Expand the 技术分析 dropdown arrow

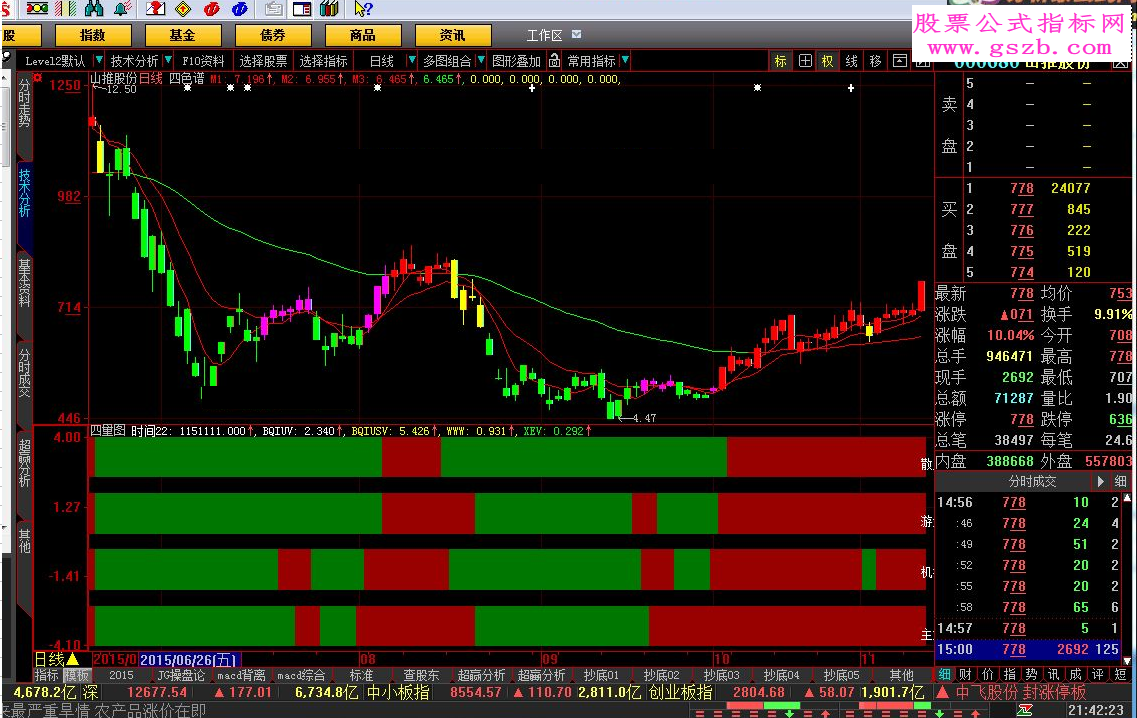(x=168, y=60)
